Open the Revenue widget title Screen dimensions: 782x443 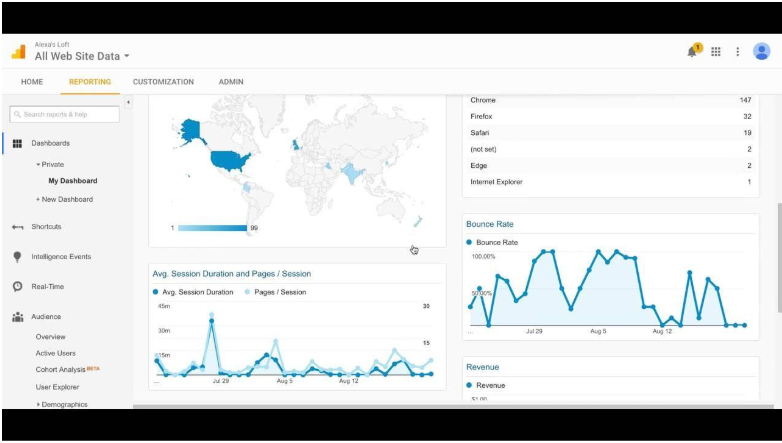pos(482,367)
